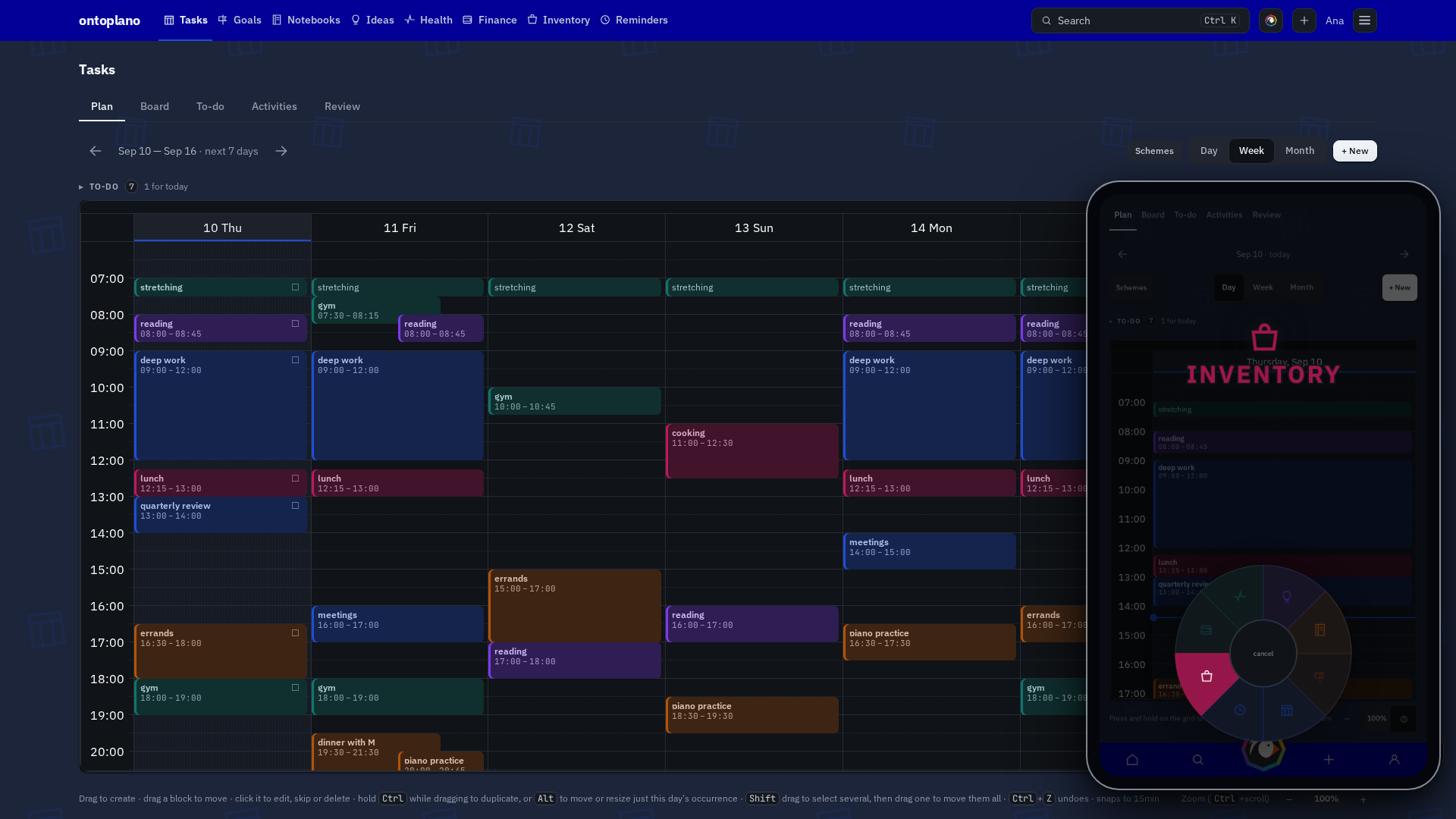Switch to Day view
Viewport: 1456px width, 819px height.
1209,151
